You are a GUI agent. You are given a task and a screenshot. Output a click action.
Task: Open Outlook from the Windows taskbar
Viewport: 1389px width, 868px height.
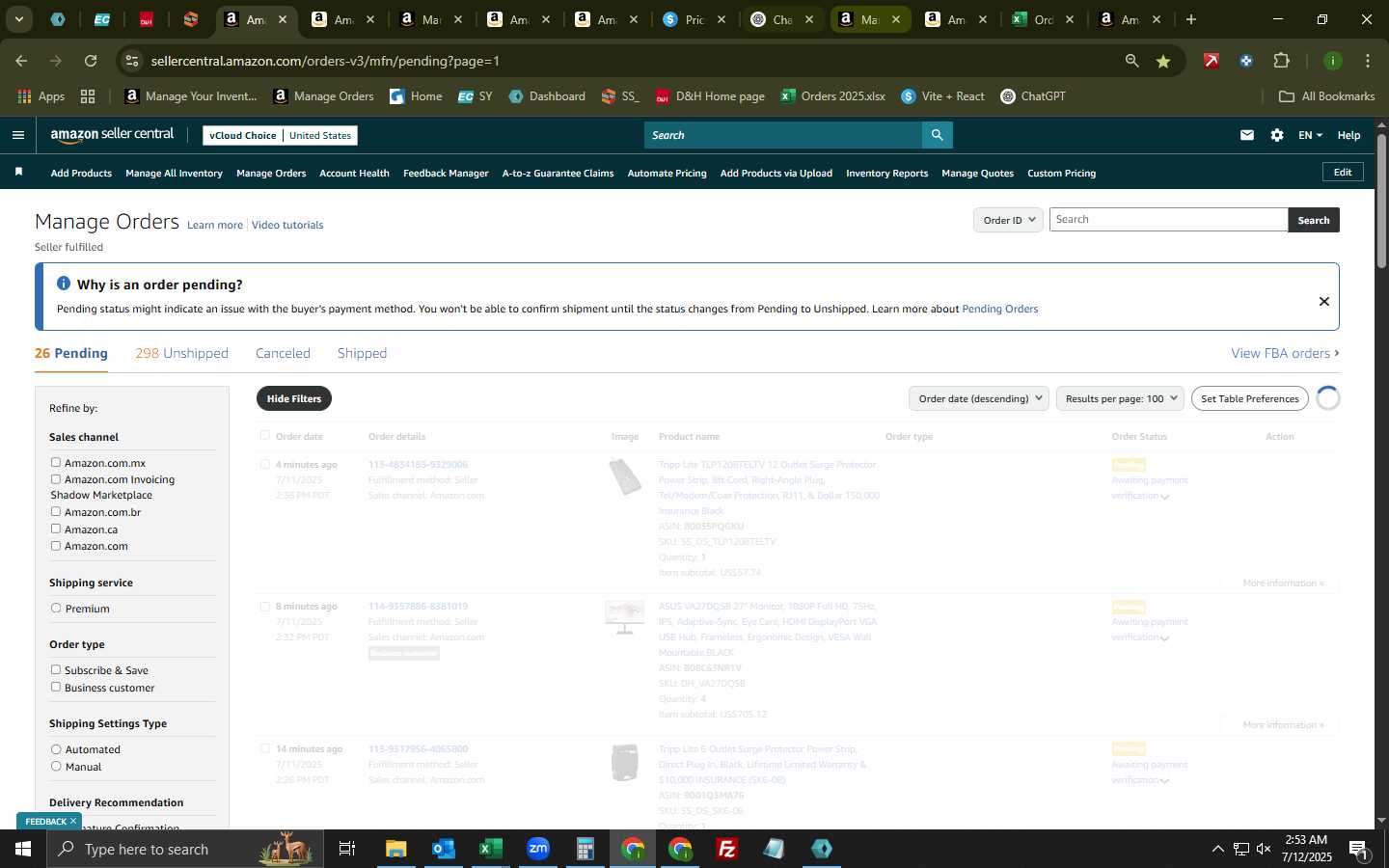(x=443, y=849)
